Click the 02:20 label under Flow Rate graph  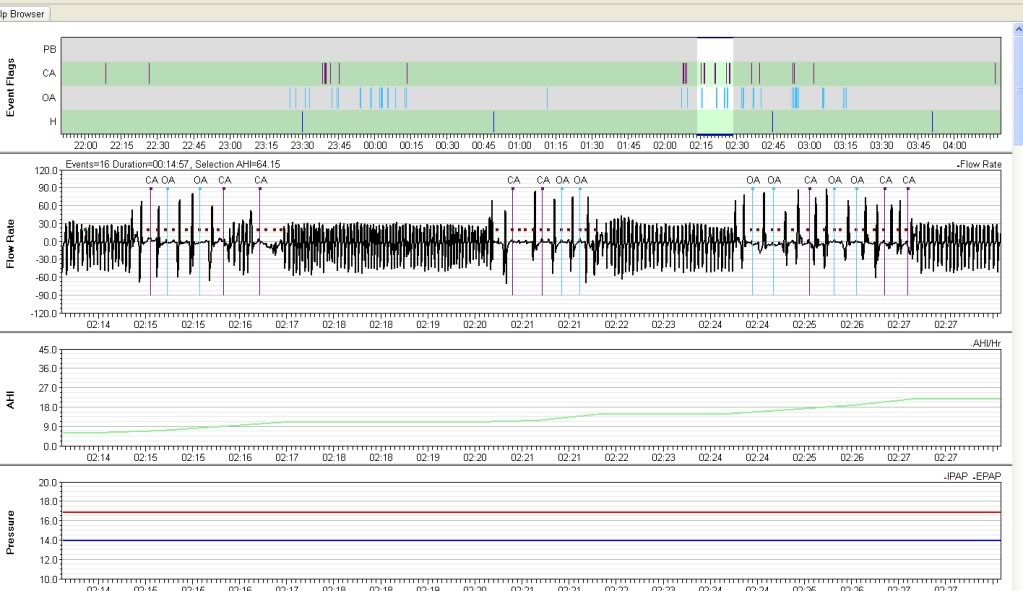coord(475,324)
